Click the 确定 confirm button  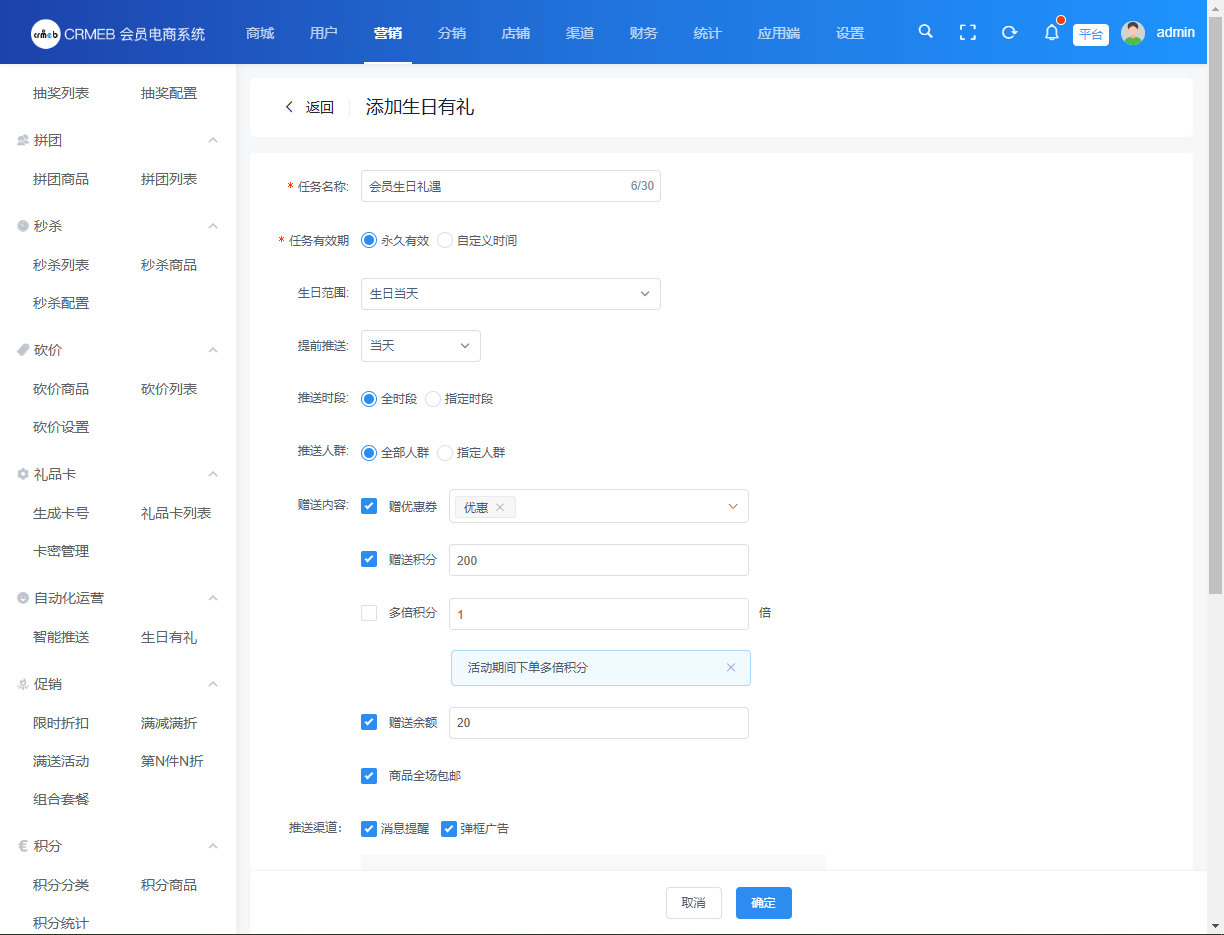pyautogui.click(x=763, y=903)
